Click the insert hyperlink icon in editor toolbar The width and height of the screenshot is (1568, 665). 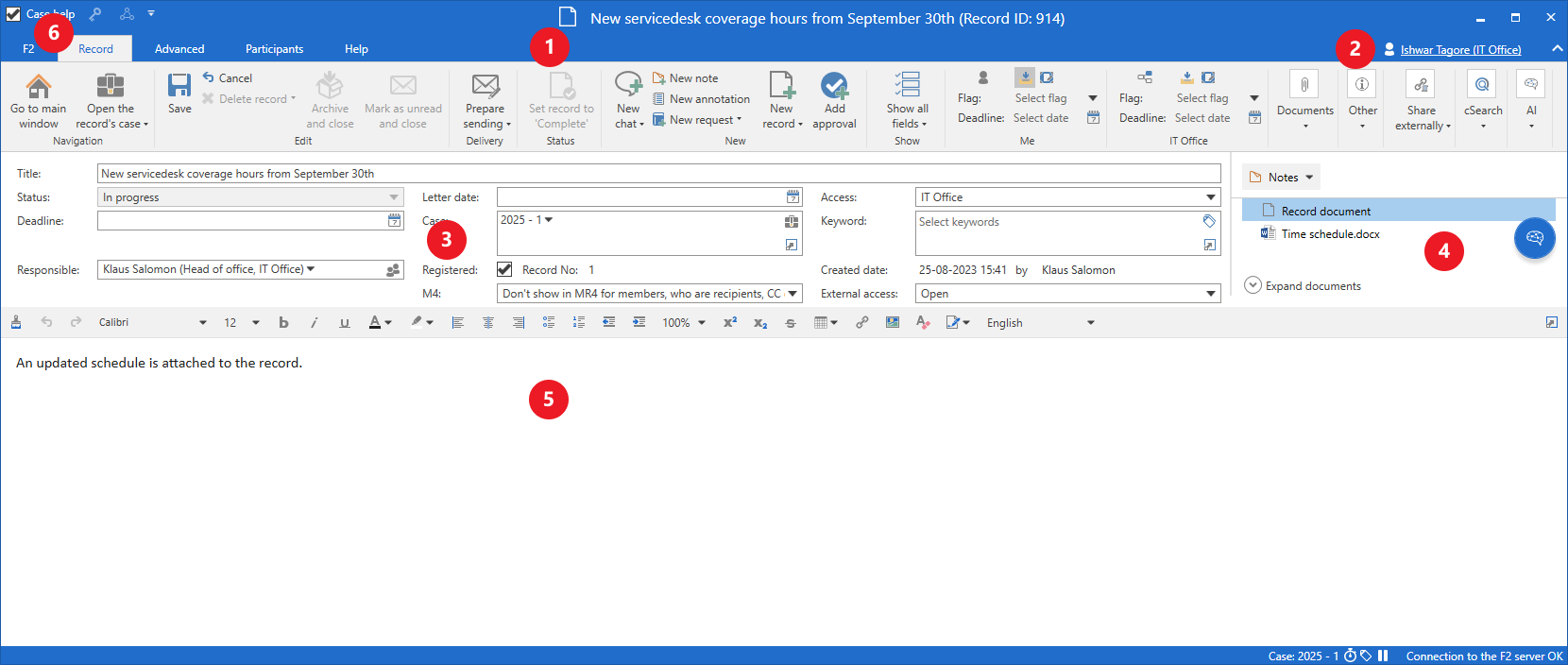[x=861, y=323]
